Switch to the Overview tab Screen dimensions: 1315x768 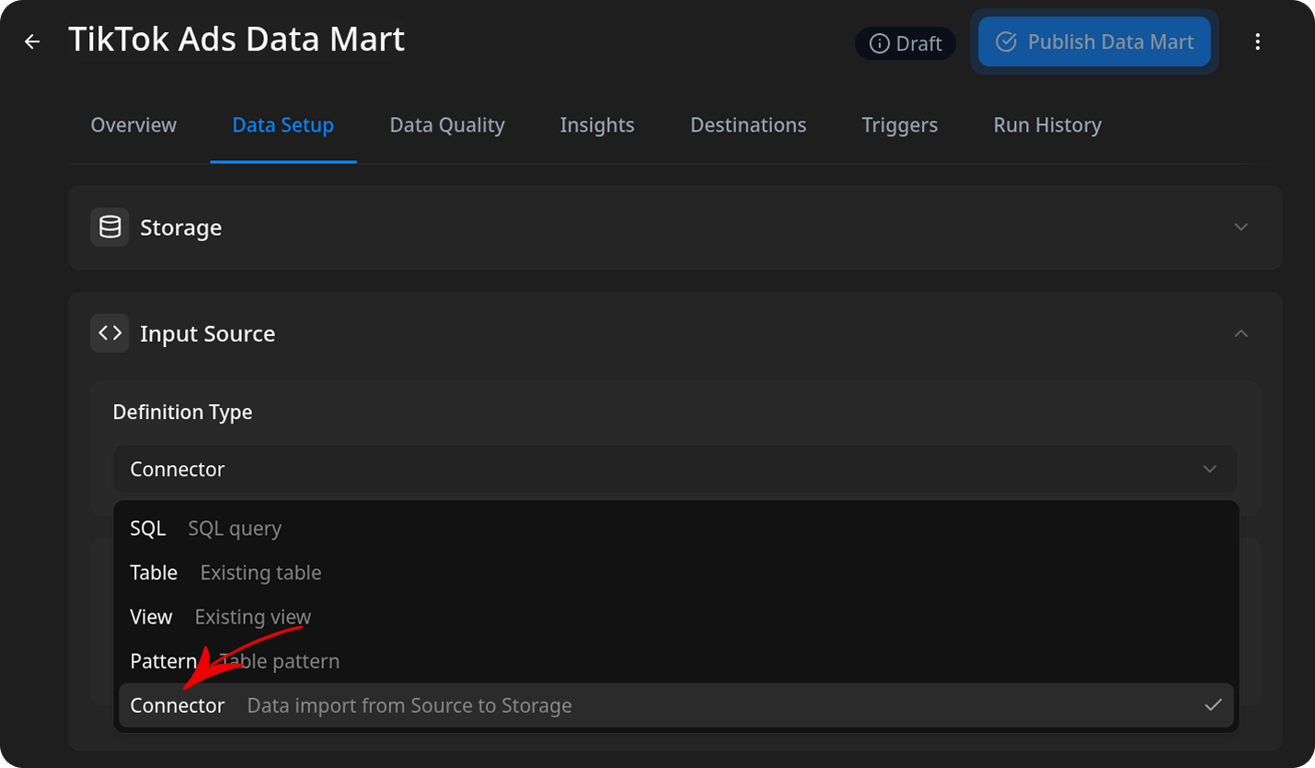[133, 125]
